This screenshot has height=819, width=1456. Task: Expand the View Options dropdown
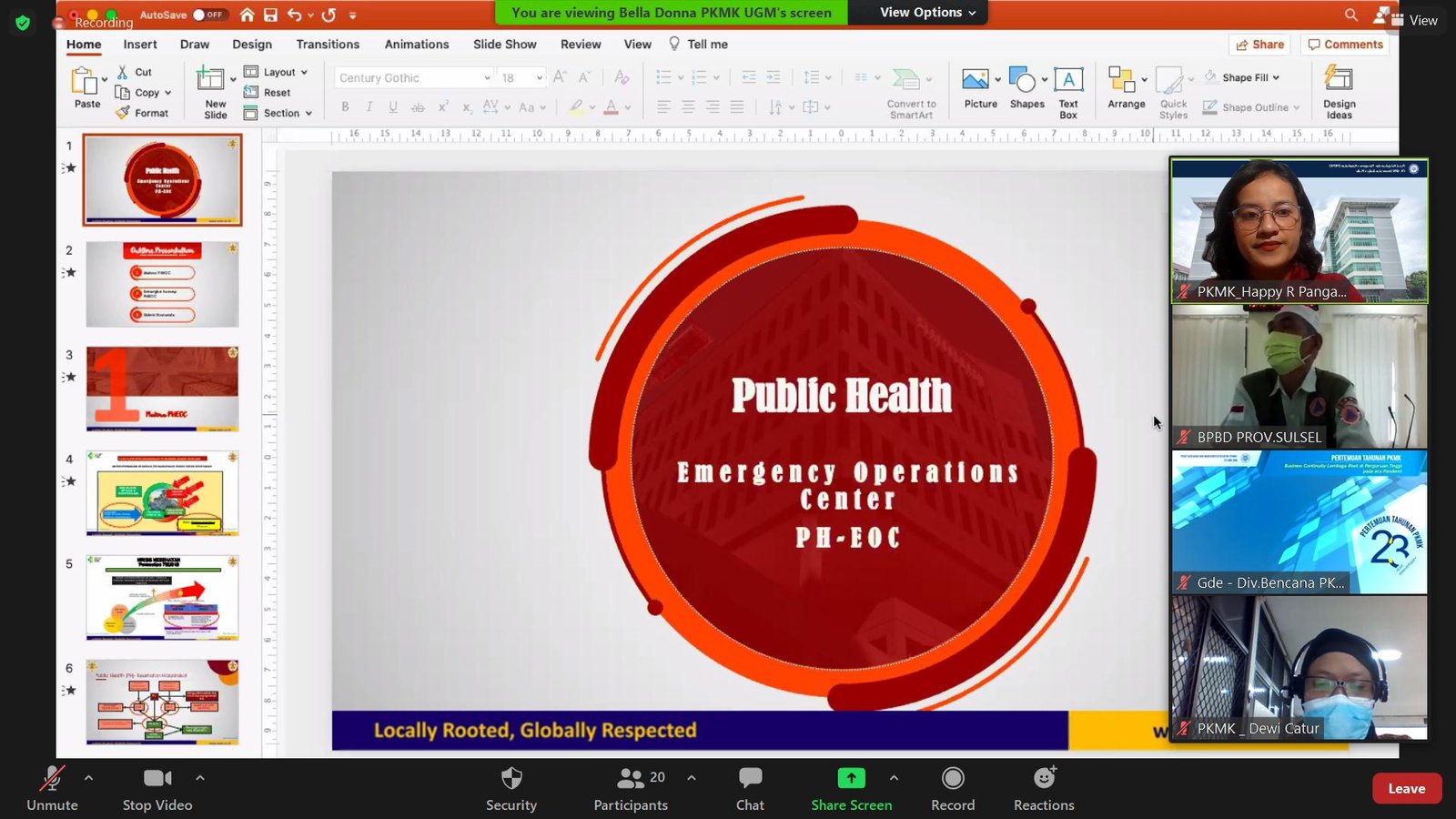click(x=927, y=13)
